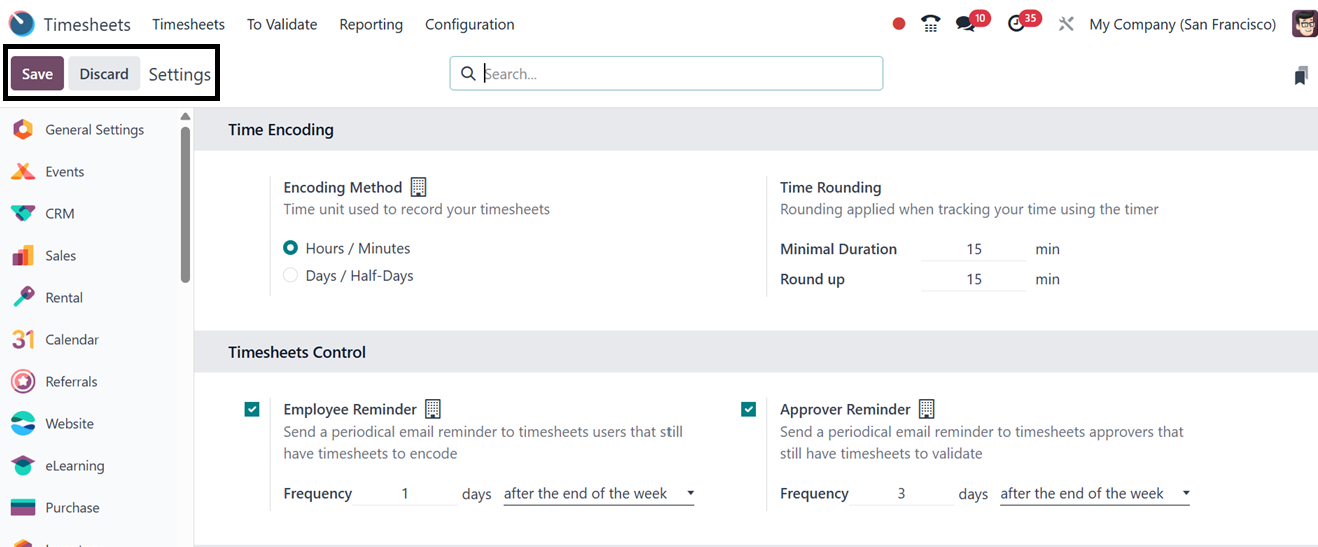
Task: Click the user avatar picture
Action: click(x=1303, y=24)
